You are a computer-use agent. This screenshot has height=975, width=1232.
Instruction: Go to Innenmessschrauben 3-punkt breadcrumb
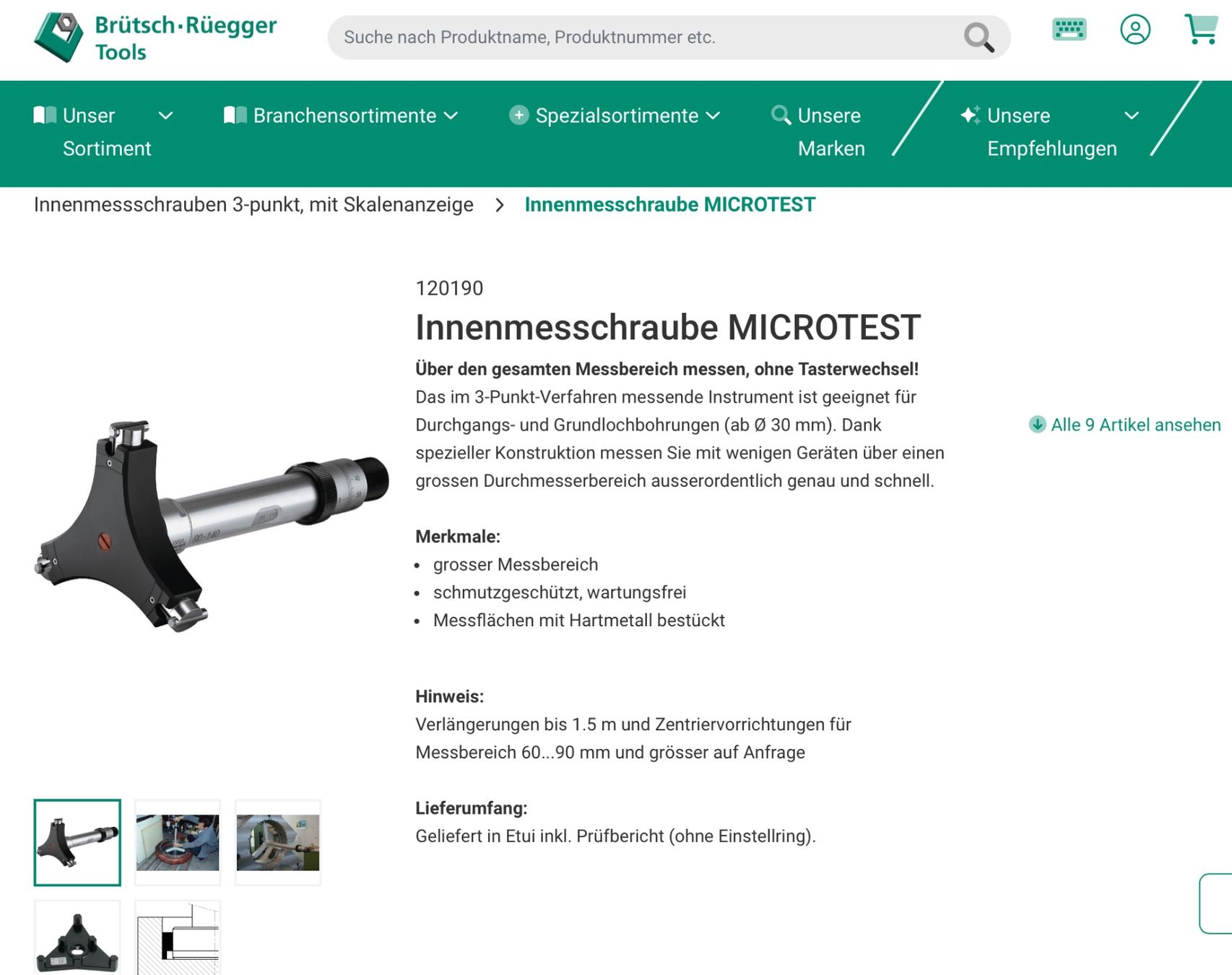[253, 205]
